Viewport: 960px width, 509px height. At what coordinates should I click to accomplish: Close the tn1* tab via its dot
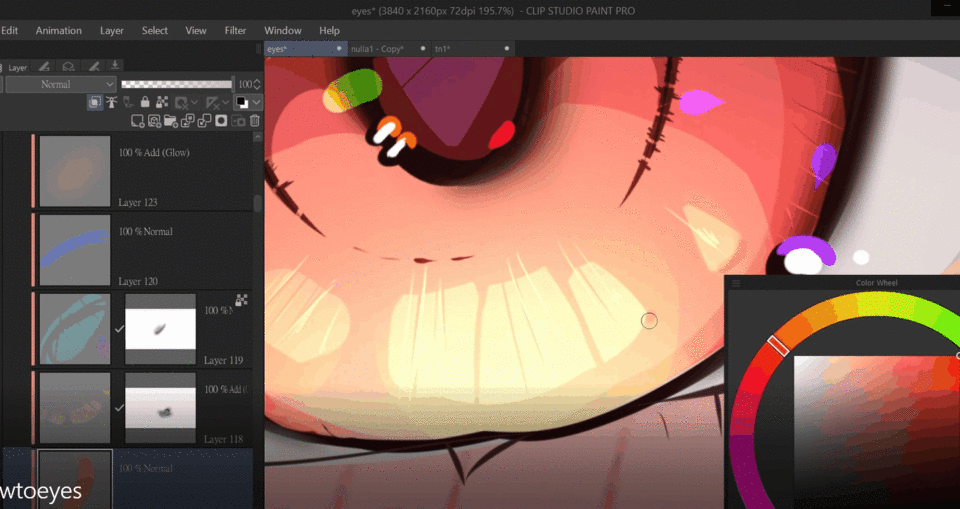(506, 48)
